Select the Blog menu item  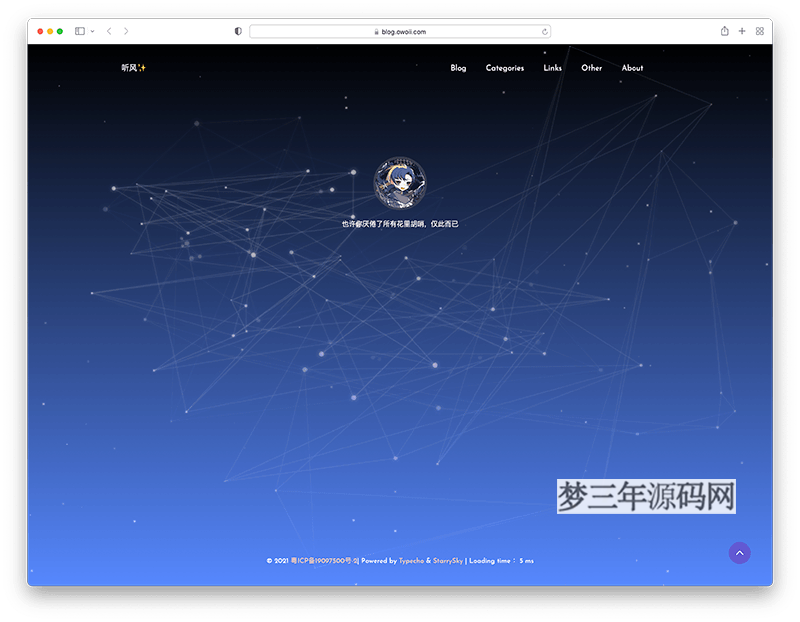point(458,68)
